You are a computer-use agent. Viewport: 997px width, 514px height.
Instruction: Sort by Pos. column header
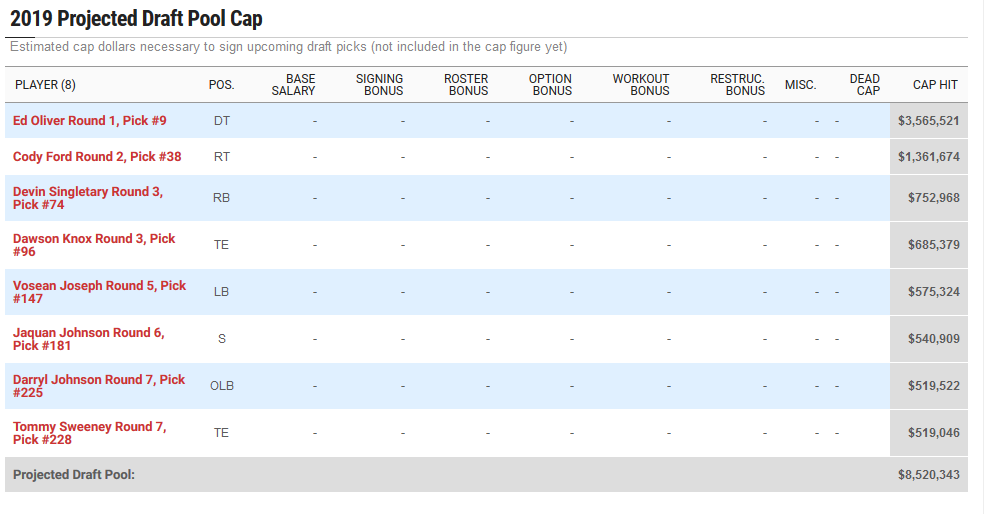(x=221, y=85)
